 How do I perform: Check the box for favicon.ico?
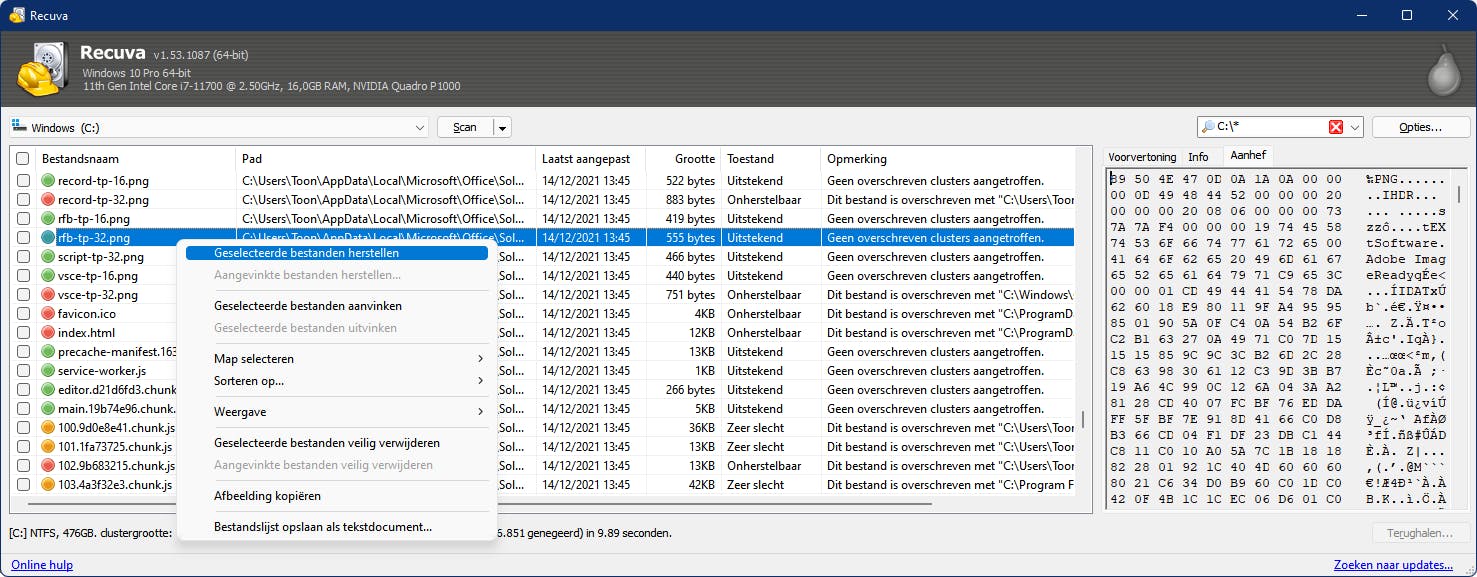coord(23,314)
